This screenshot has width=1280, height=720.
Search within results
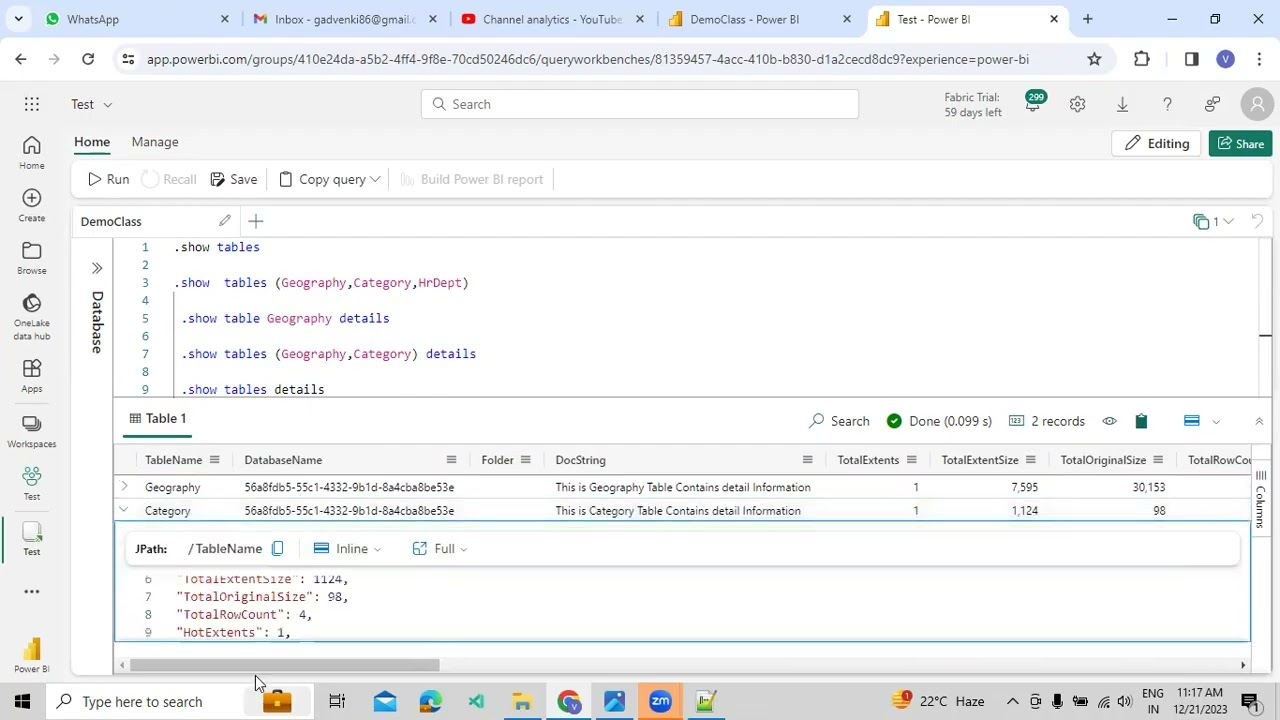[840, 421]
